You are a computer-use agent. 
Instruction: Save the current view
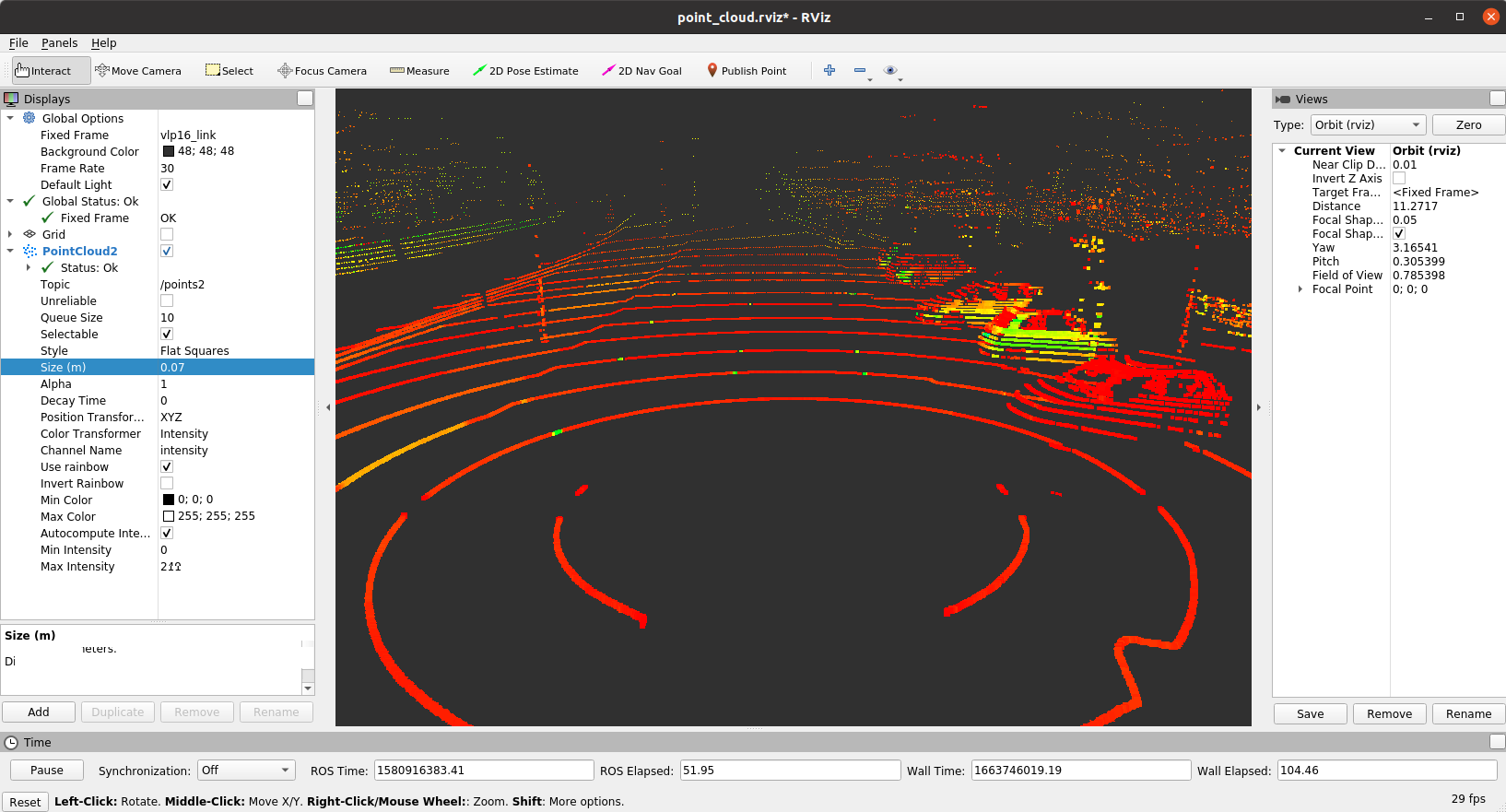point(1310,713)
